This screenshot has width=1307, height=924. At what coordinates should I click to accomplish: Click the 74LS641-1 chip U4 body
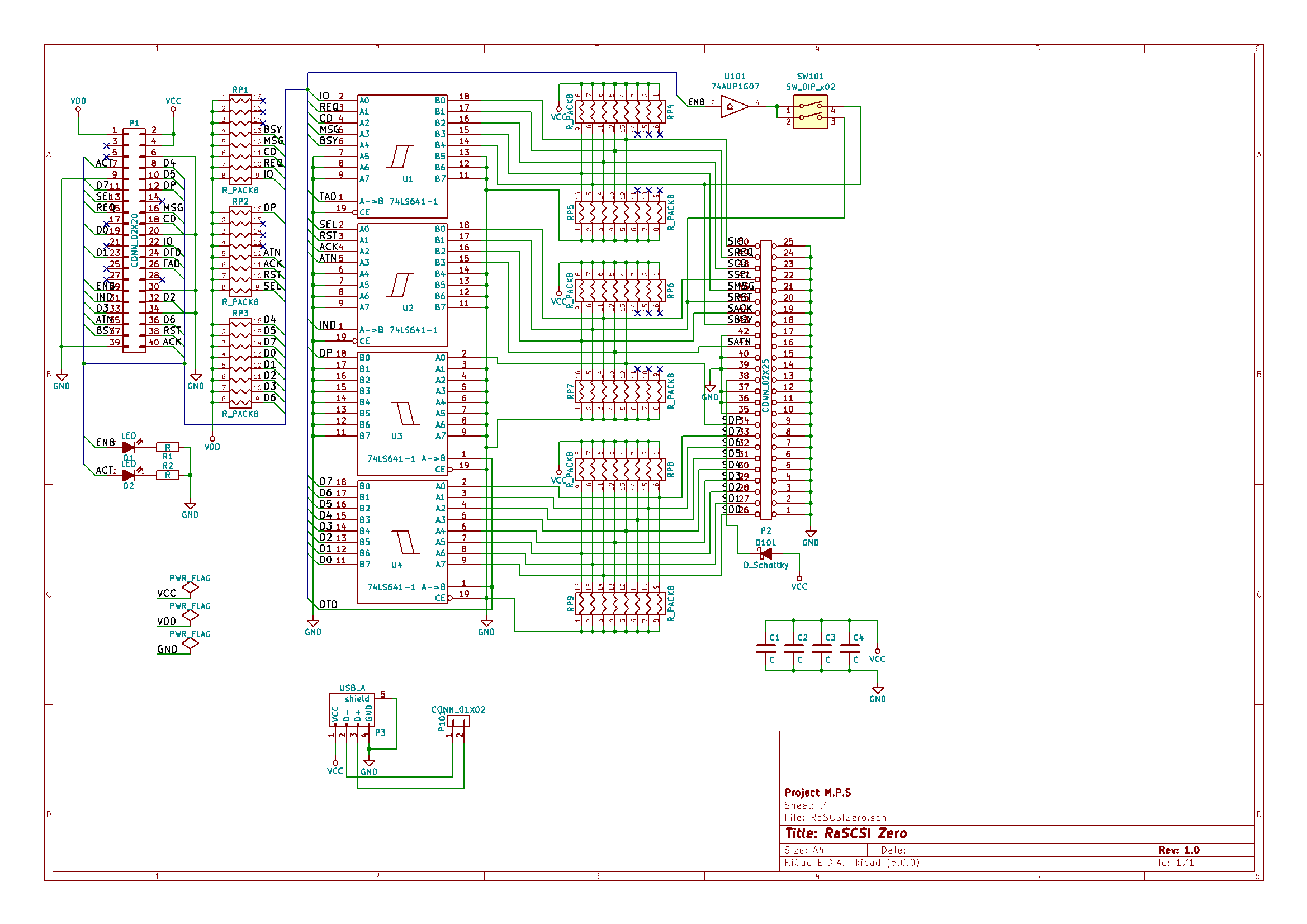[x=402, y=542]
